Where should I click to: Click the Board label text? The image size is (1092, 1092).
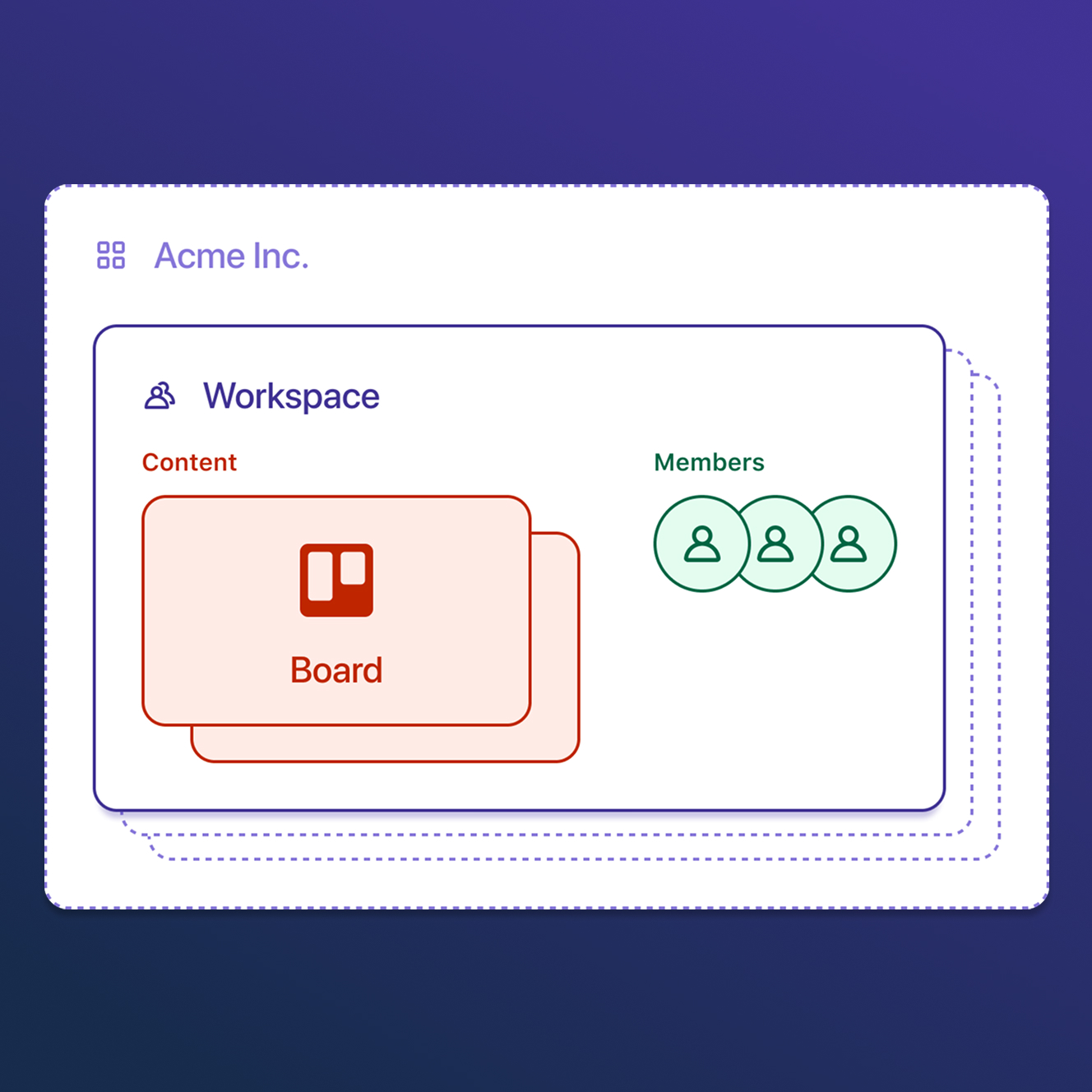(x=335, y=670)
